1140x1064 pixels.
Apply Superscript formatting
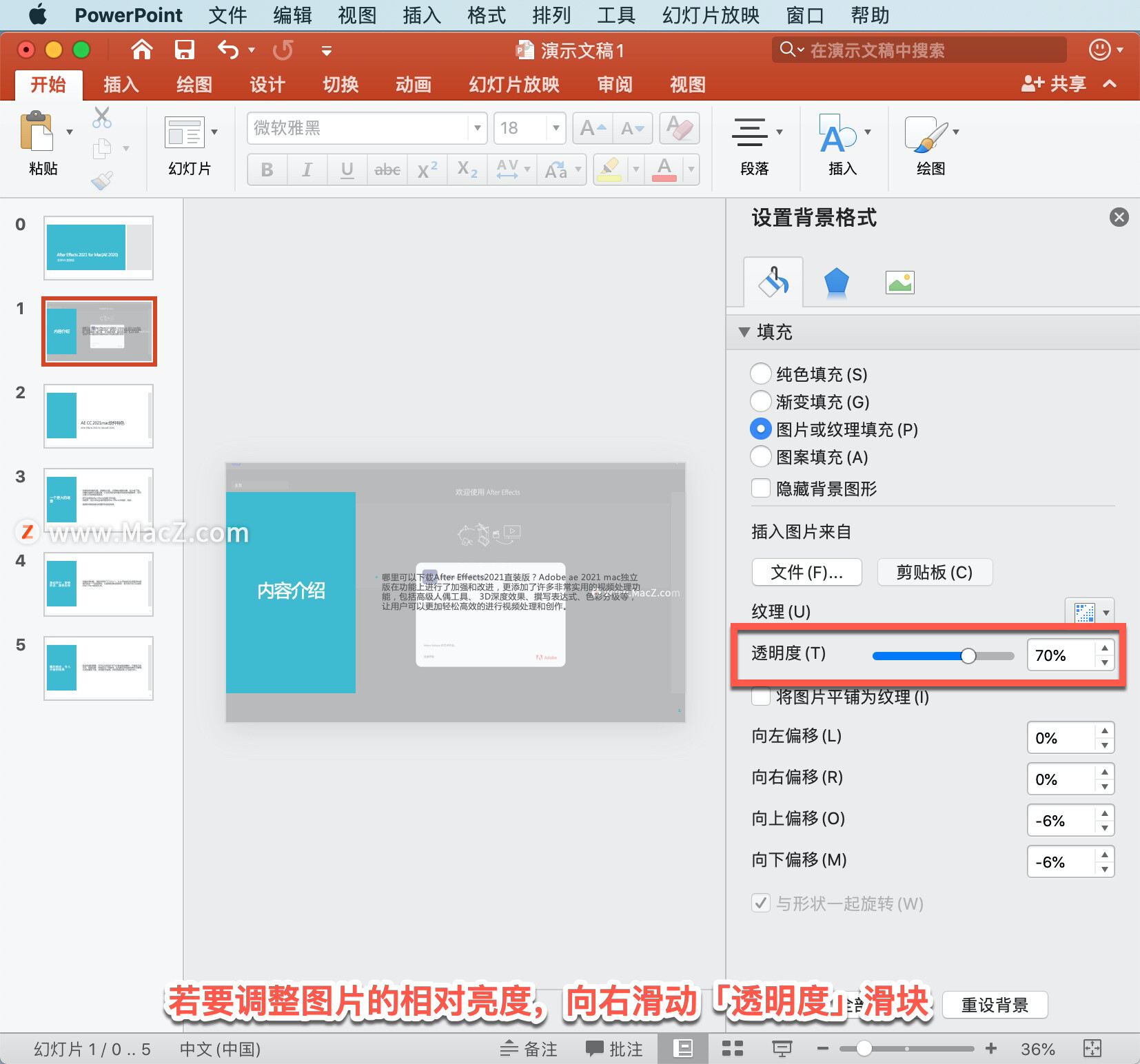point(427,170)
